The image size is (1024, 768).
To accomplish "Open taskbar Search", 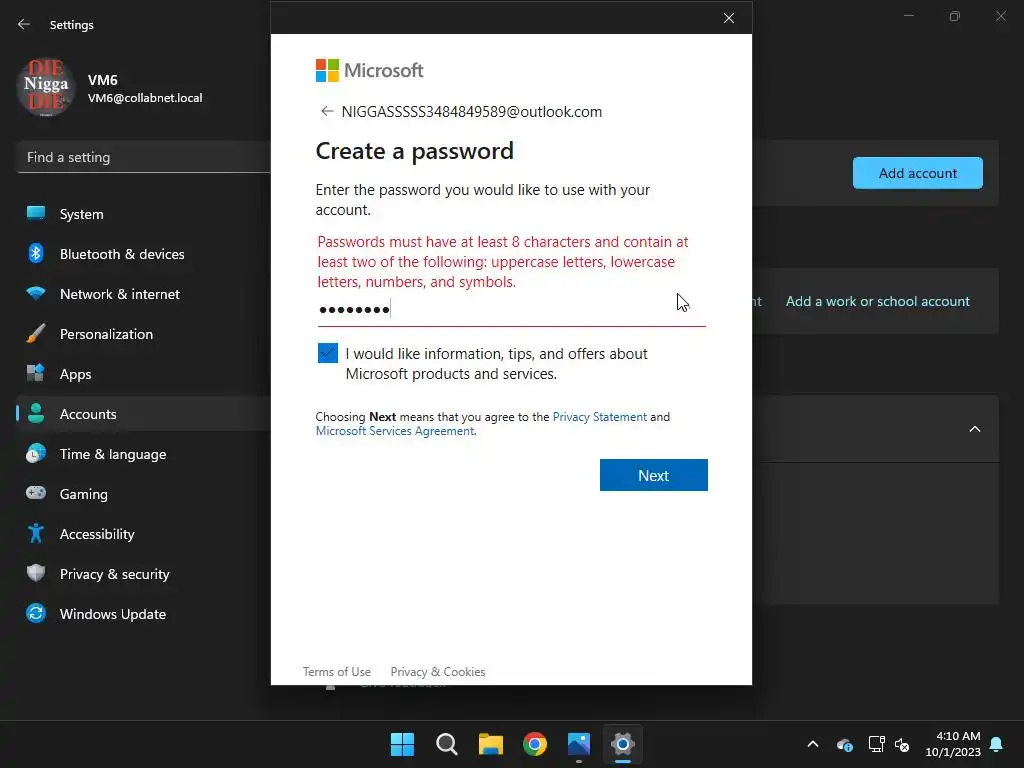I will 447,744.
